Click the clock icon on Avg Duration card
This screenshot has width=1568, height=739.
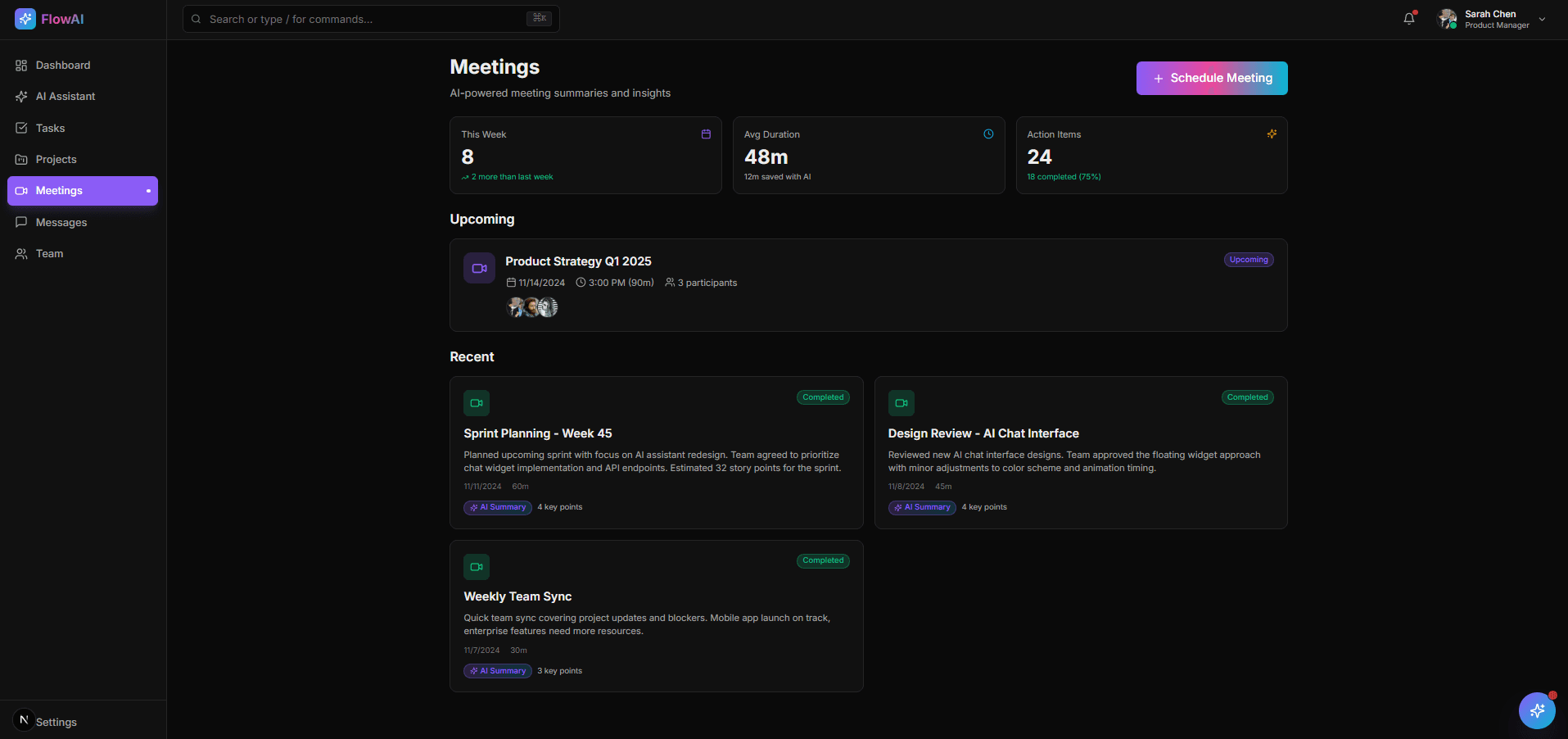tap(987, 134)
